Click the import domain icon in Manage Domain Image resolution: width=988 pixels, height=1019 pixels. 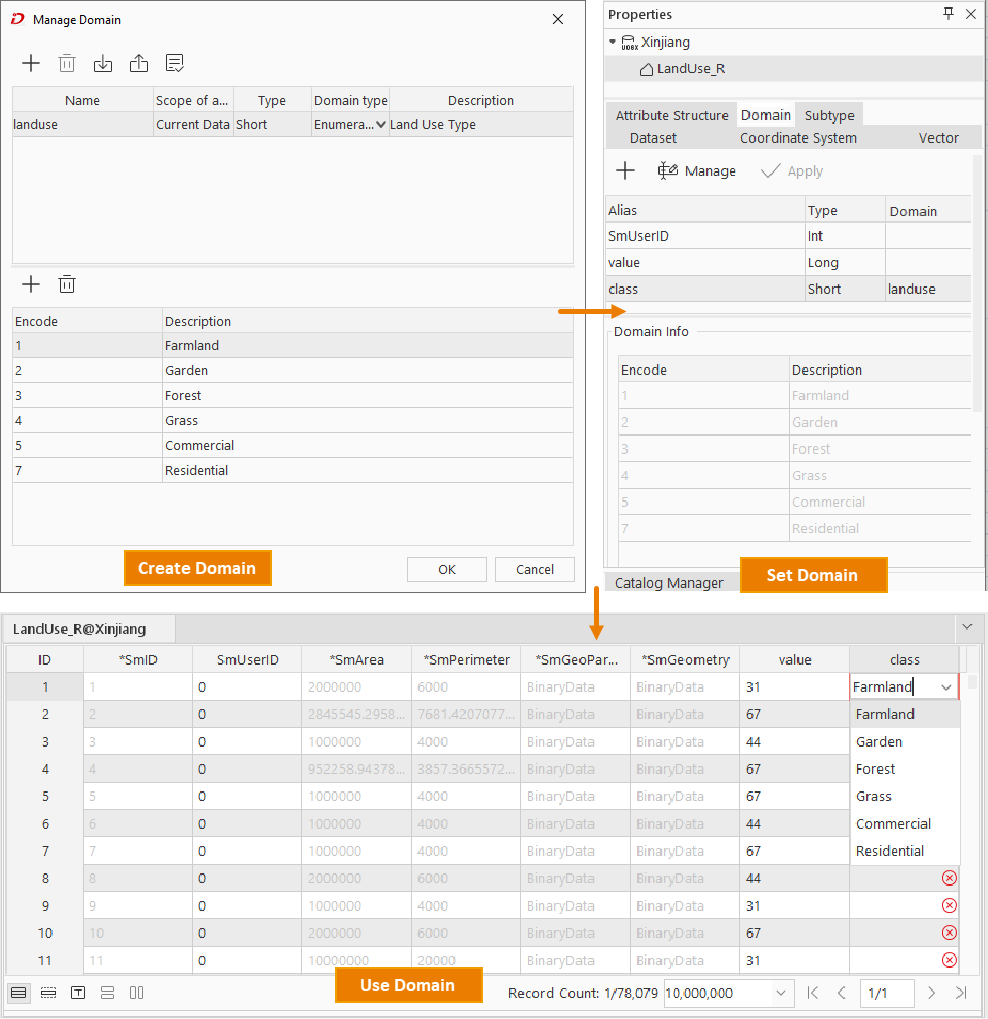click(103, 64)
